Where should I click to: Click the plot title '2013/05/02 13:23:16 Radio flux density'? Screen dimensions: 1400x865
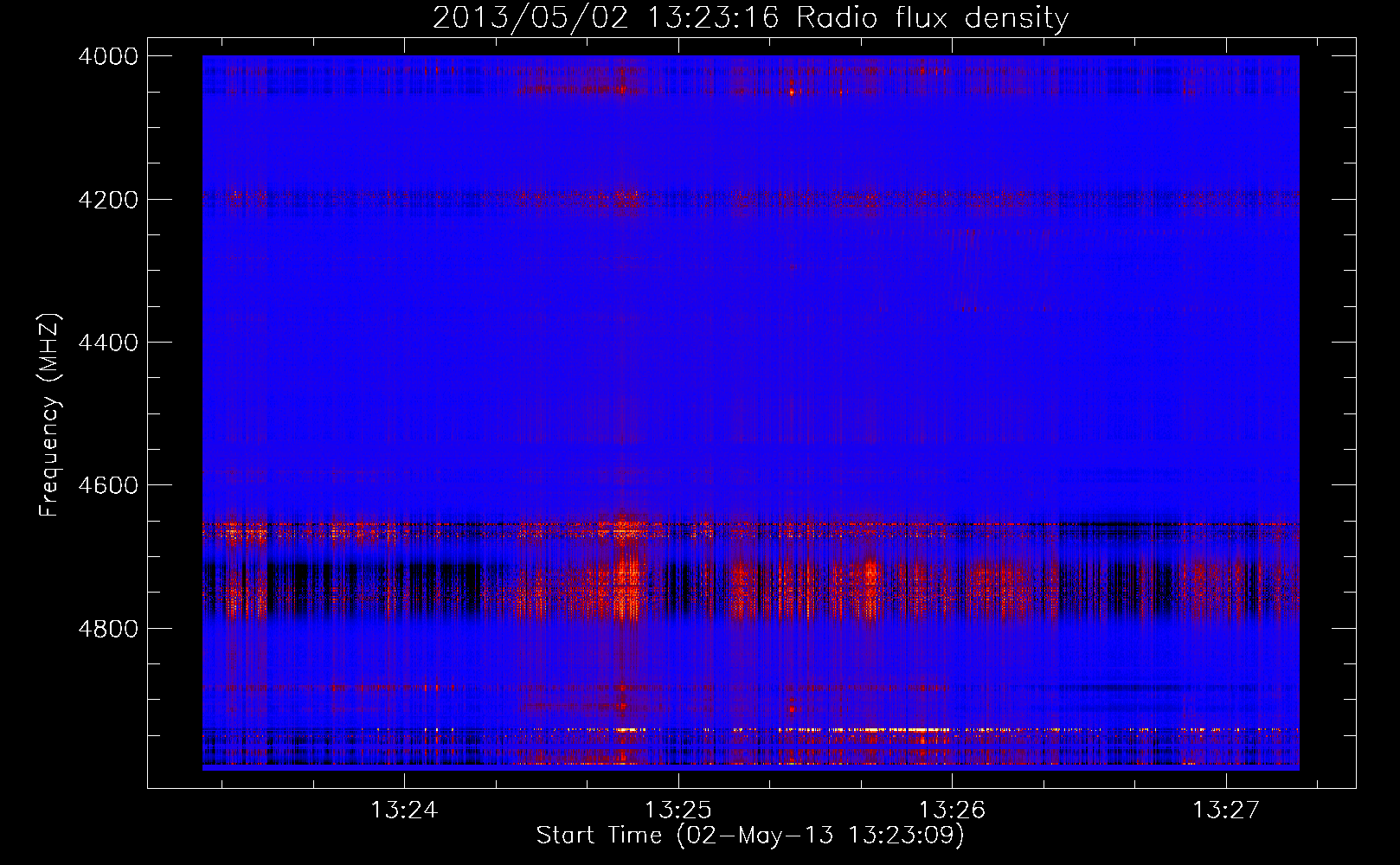[750, 17]
